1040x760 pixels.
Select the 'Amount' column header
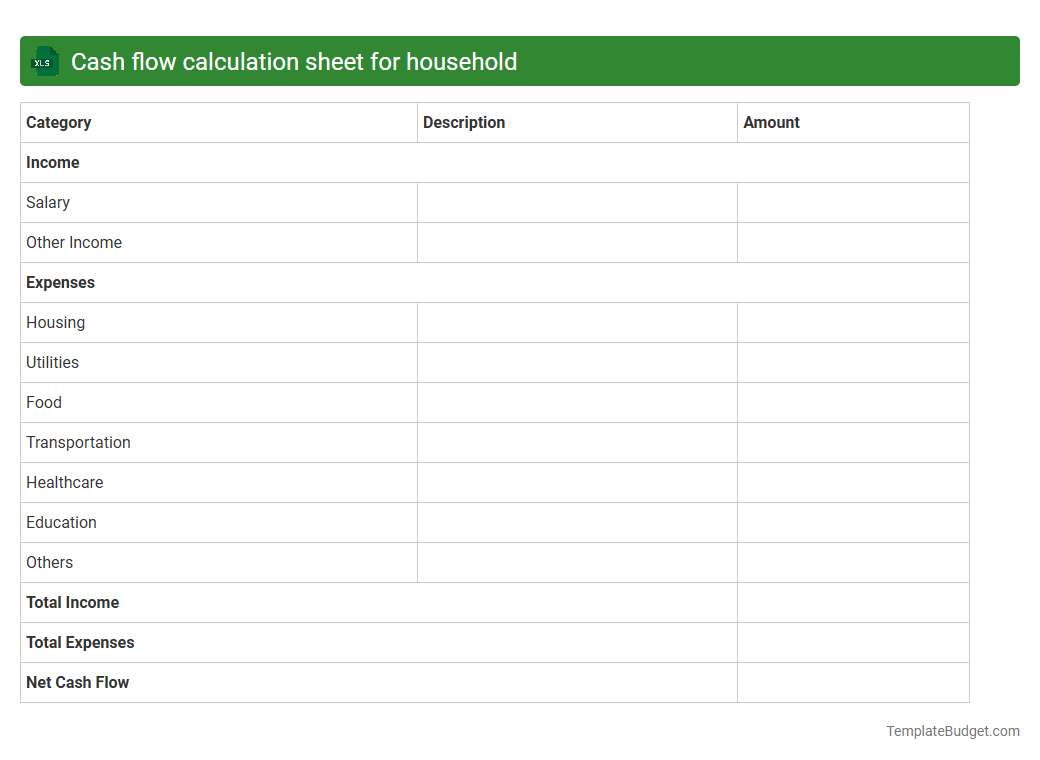[772, 122]
